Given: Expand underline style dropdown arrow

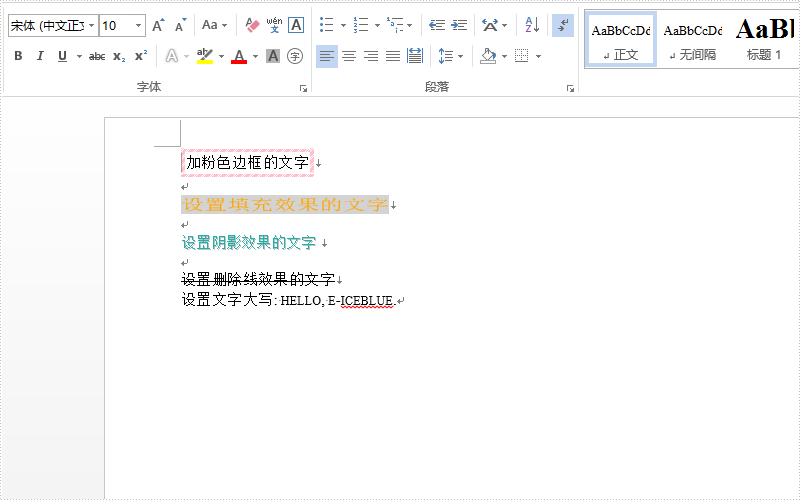Looking at the screenshot, I should tap(79, 56).
